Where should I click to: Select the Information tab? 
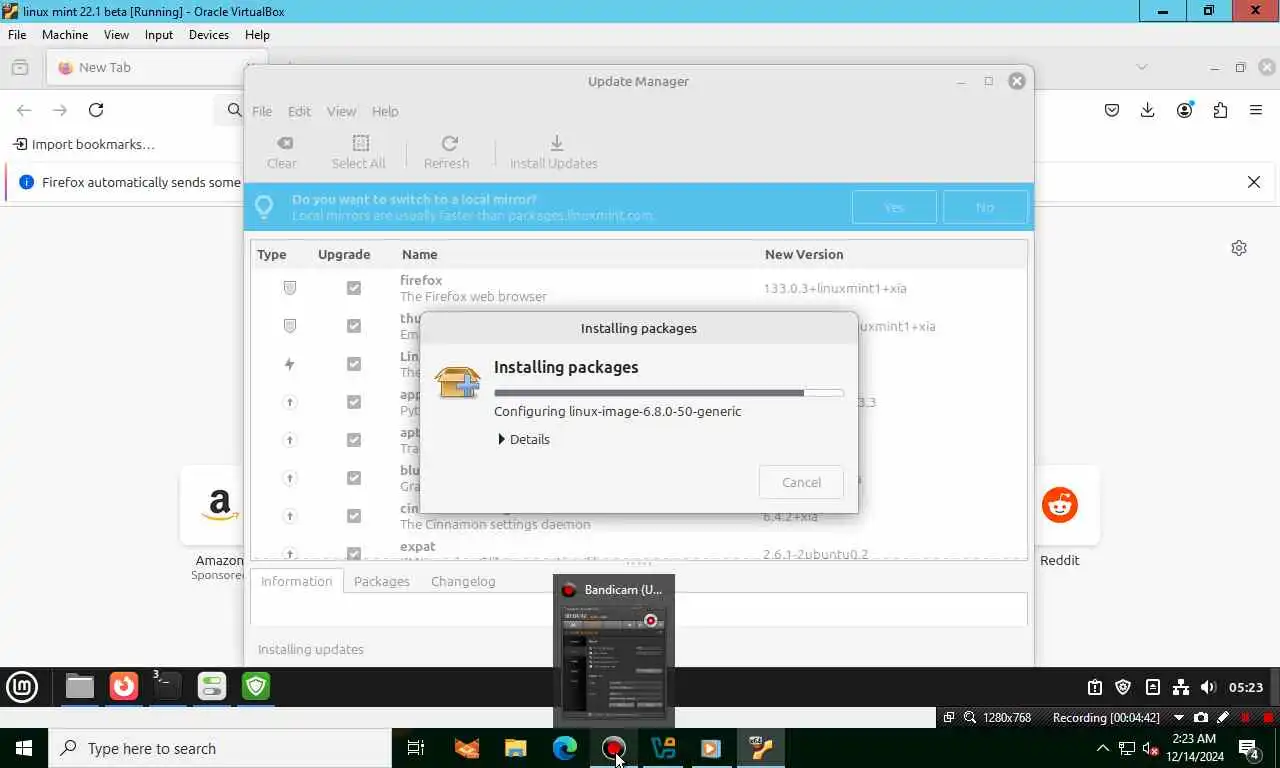click(x=296, y=581)
